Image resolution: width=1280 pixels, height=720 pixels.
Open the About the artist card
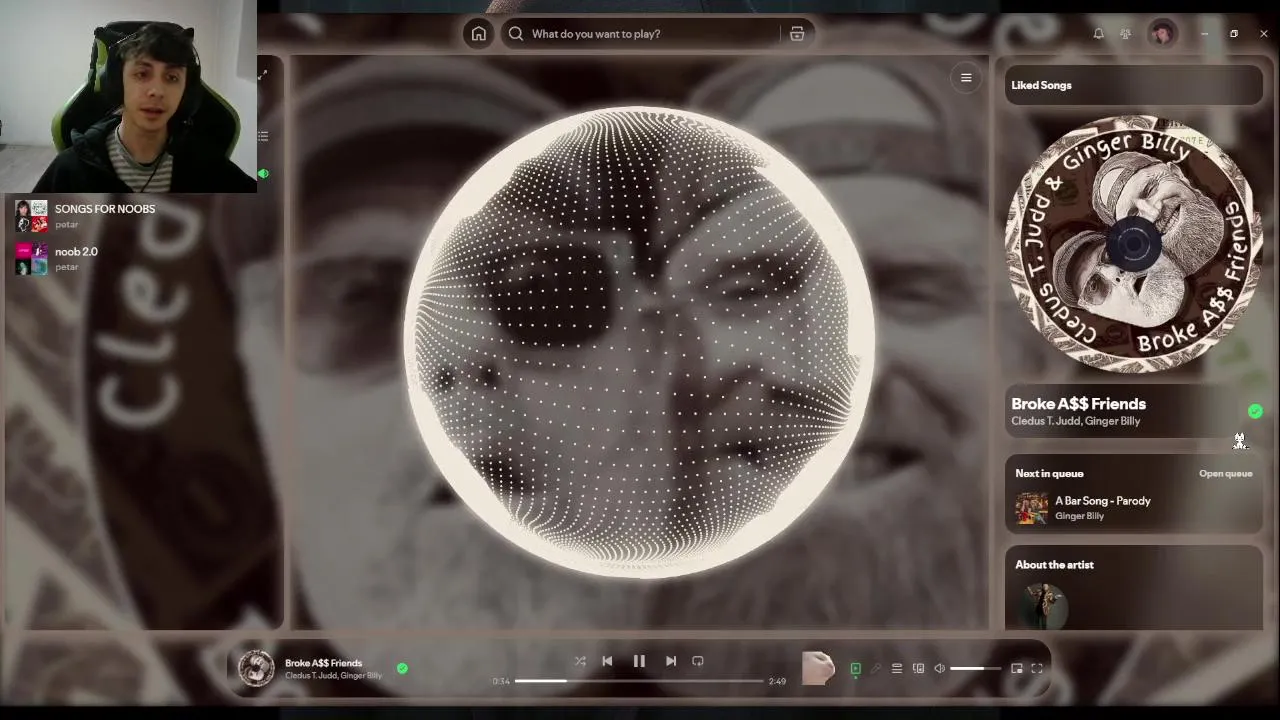tap(1134, 588)
